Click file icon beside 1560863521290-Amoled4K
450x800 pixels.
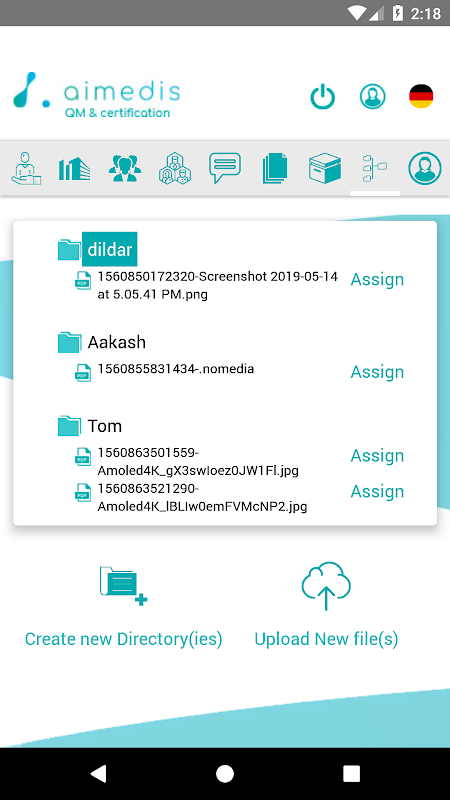coord(83,492)
